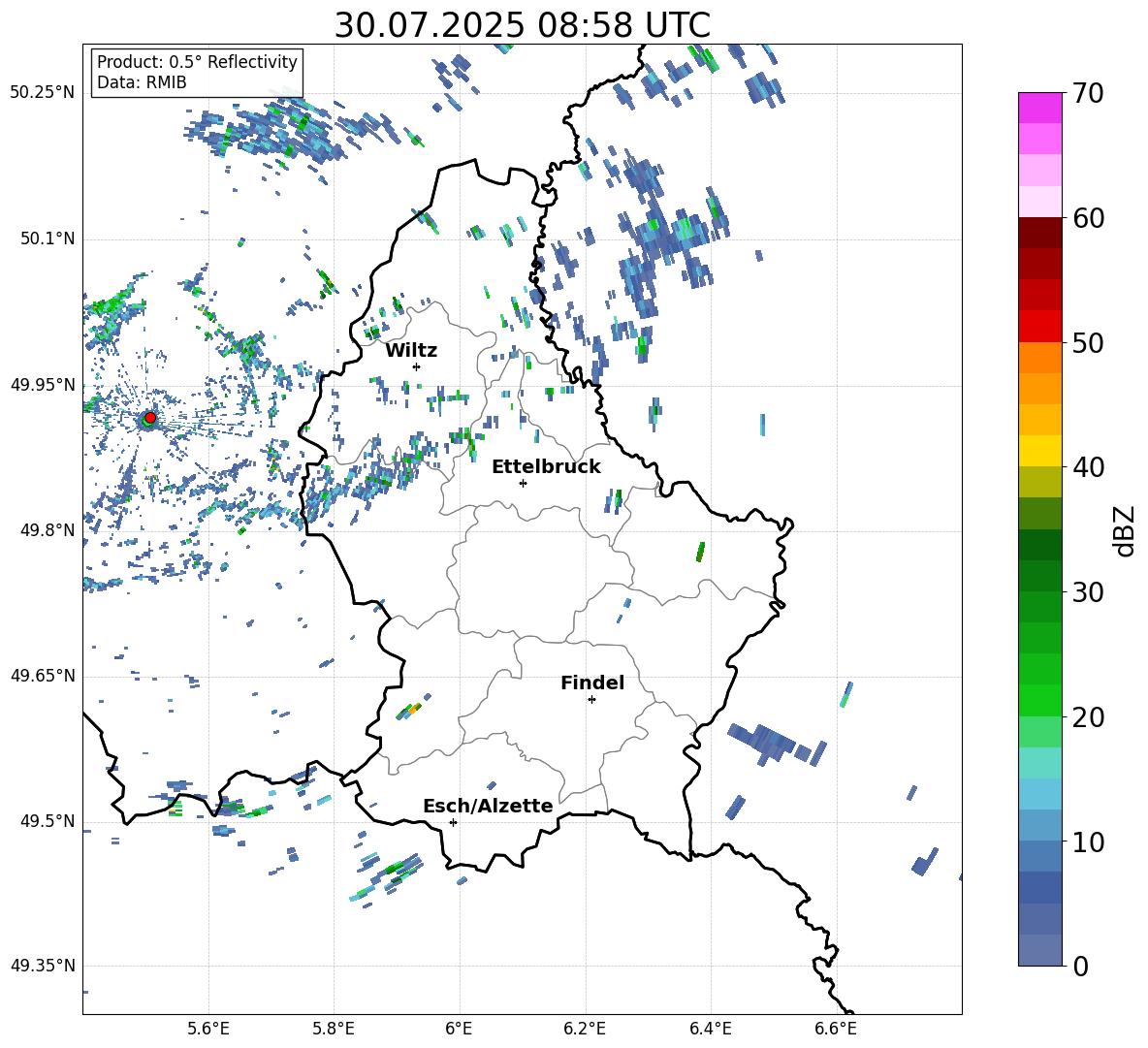
Task: Click the 5.6°E longitude label
Action: click(208, 1029)
